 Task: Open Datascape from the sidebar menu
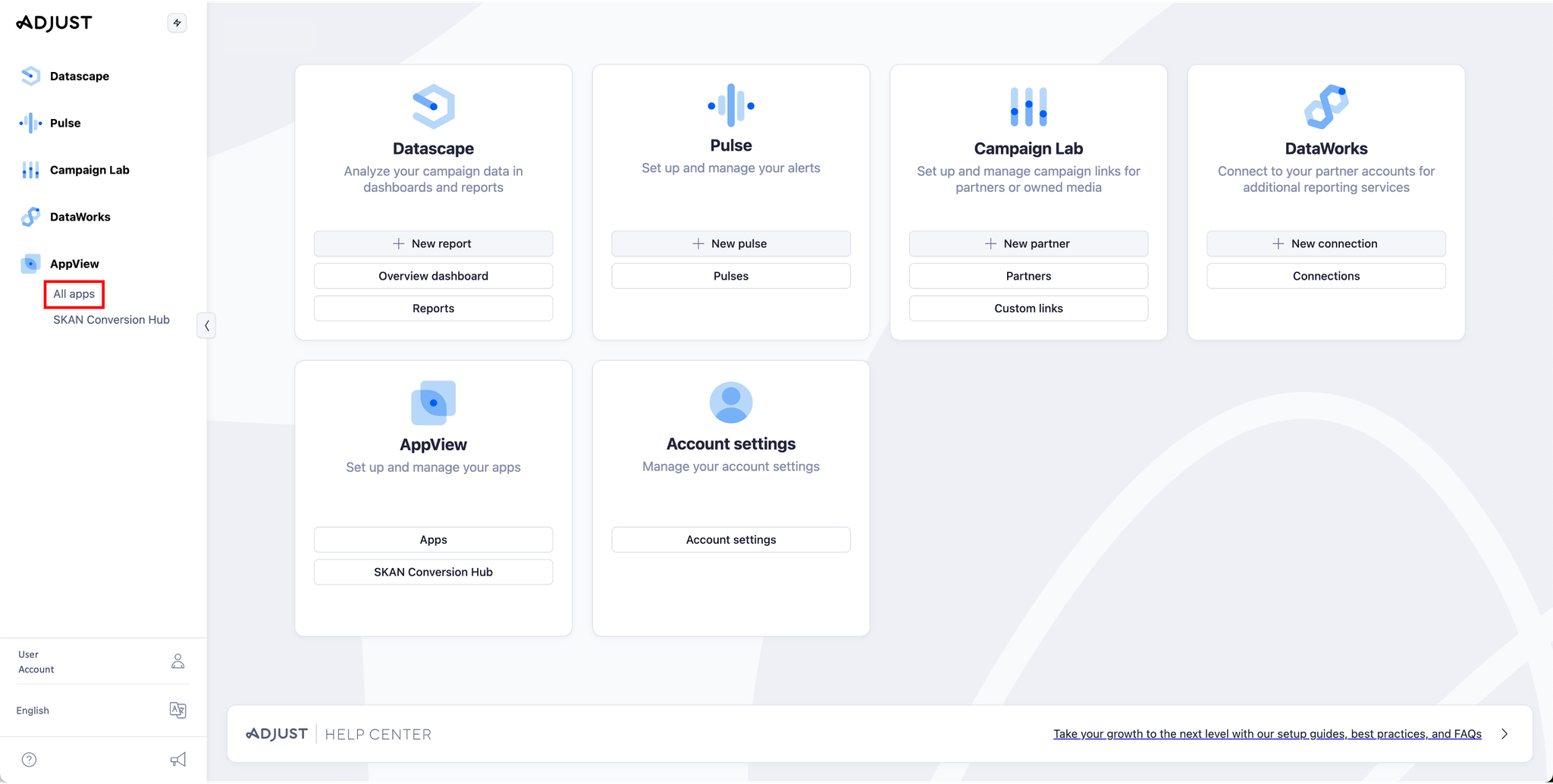(x=80, y=76)
